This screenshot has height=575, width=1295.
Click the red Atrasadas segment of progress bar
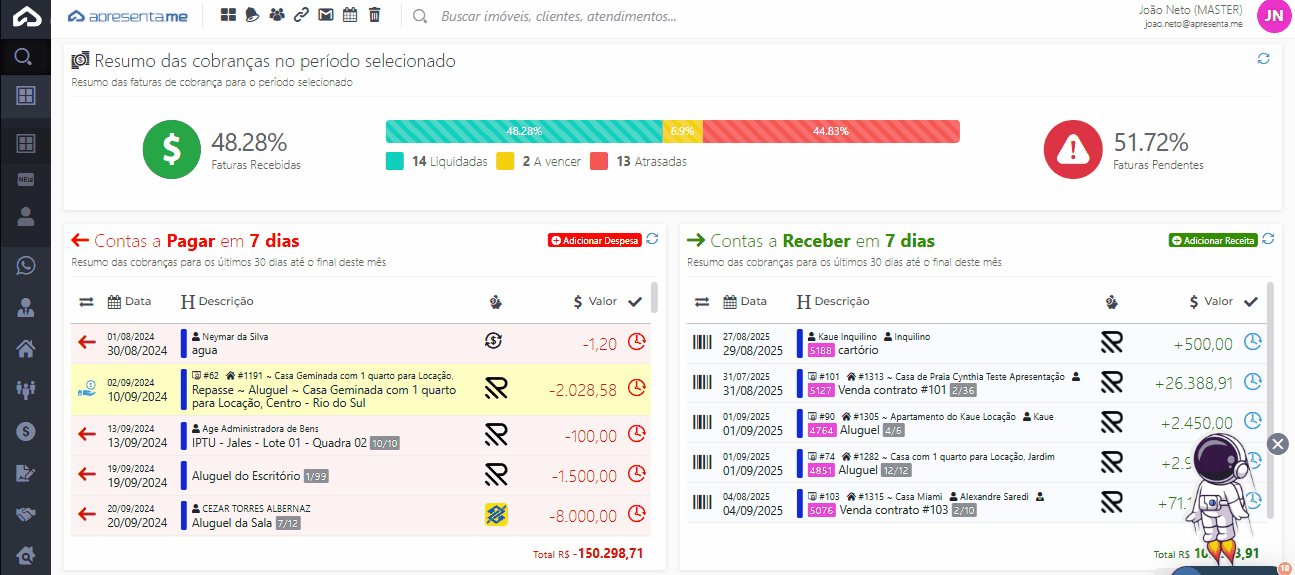831,131
